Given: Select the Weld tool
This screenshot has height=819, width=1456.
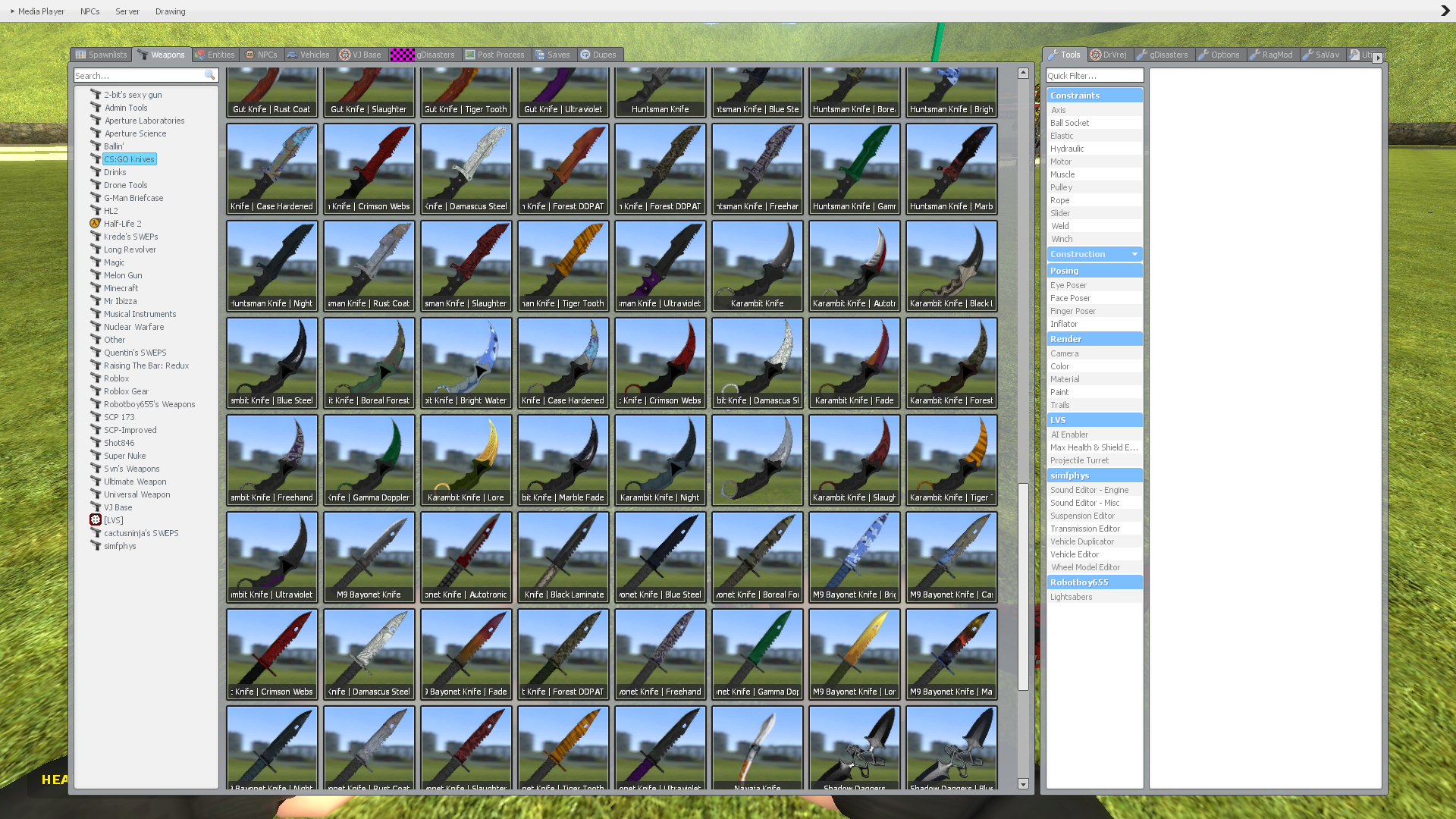Looking at the screenshot, I should [x=1060, y=226].
